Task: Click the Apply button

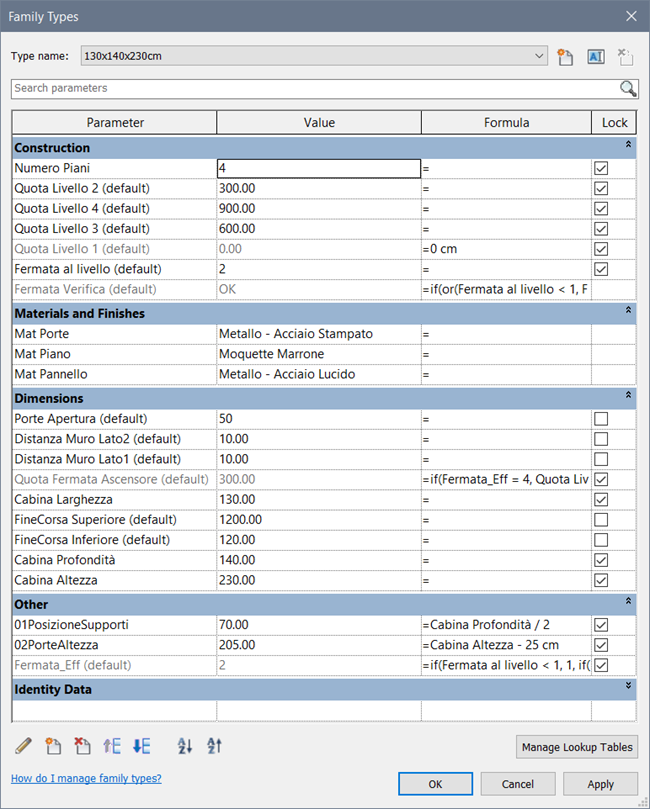Action: click(x=600, y=784)
